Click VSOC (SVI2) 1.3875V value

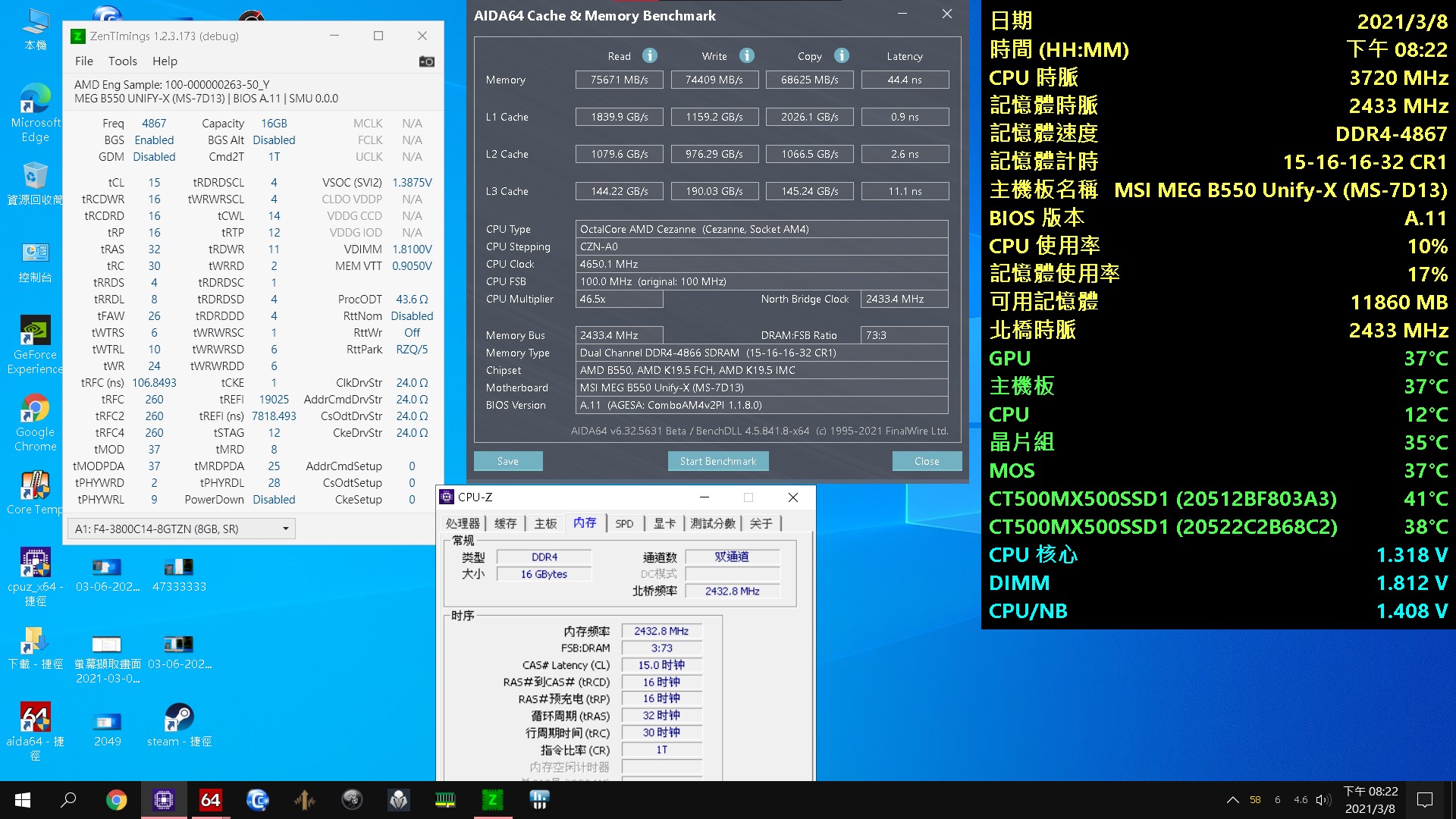411,182
